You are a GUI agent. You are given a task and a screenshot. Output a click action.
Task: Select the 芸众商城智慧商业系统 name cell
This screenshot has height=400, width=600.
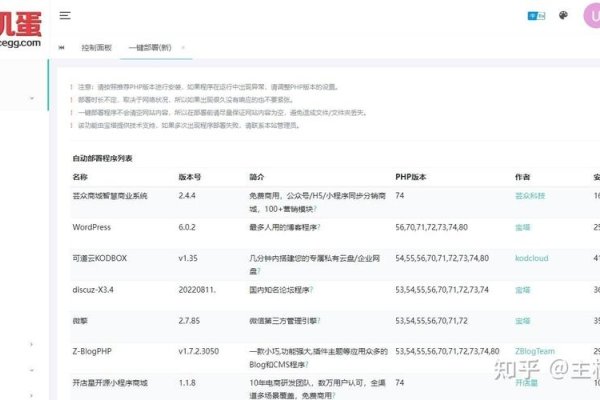[x=110, y=196]
